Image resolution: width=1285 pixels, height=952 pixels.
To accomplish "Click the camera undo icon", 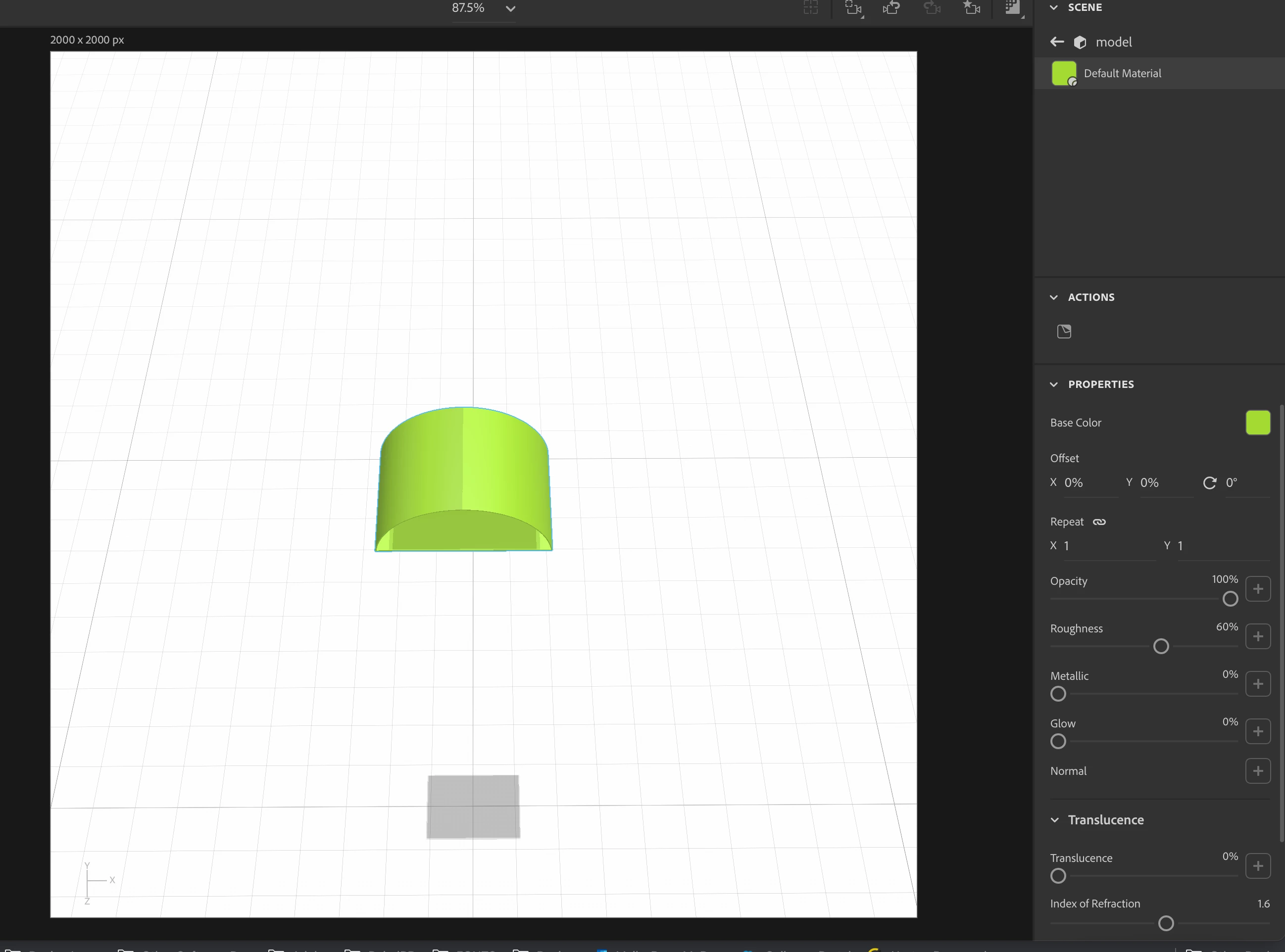I will [x=891, y=8].
